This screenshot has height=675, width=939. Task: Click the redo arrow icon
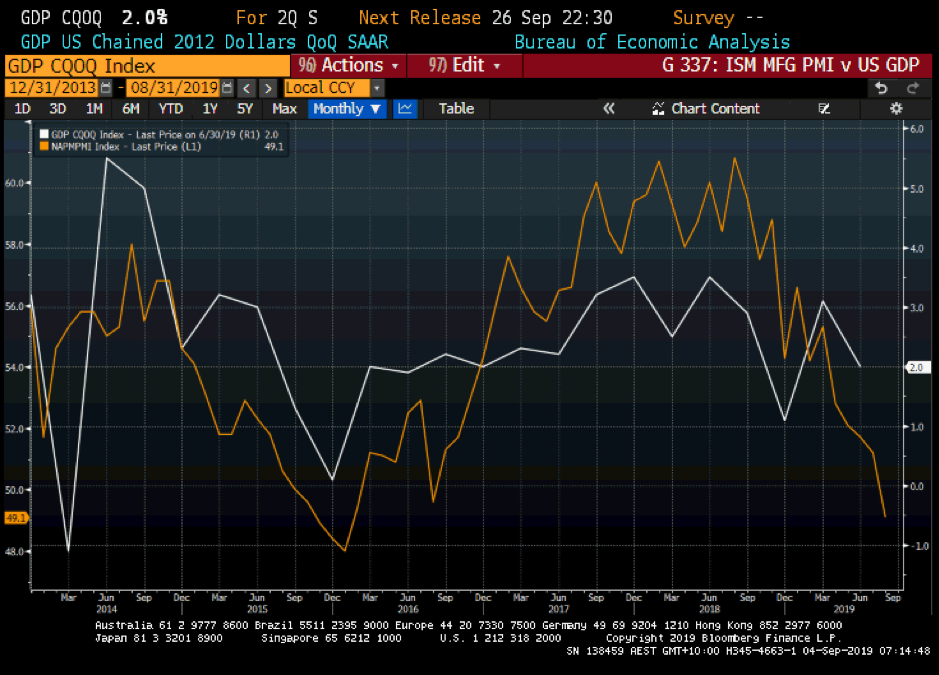coord(911,87)
